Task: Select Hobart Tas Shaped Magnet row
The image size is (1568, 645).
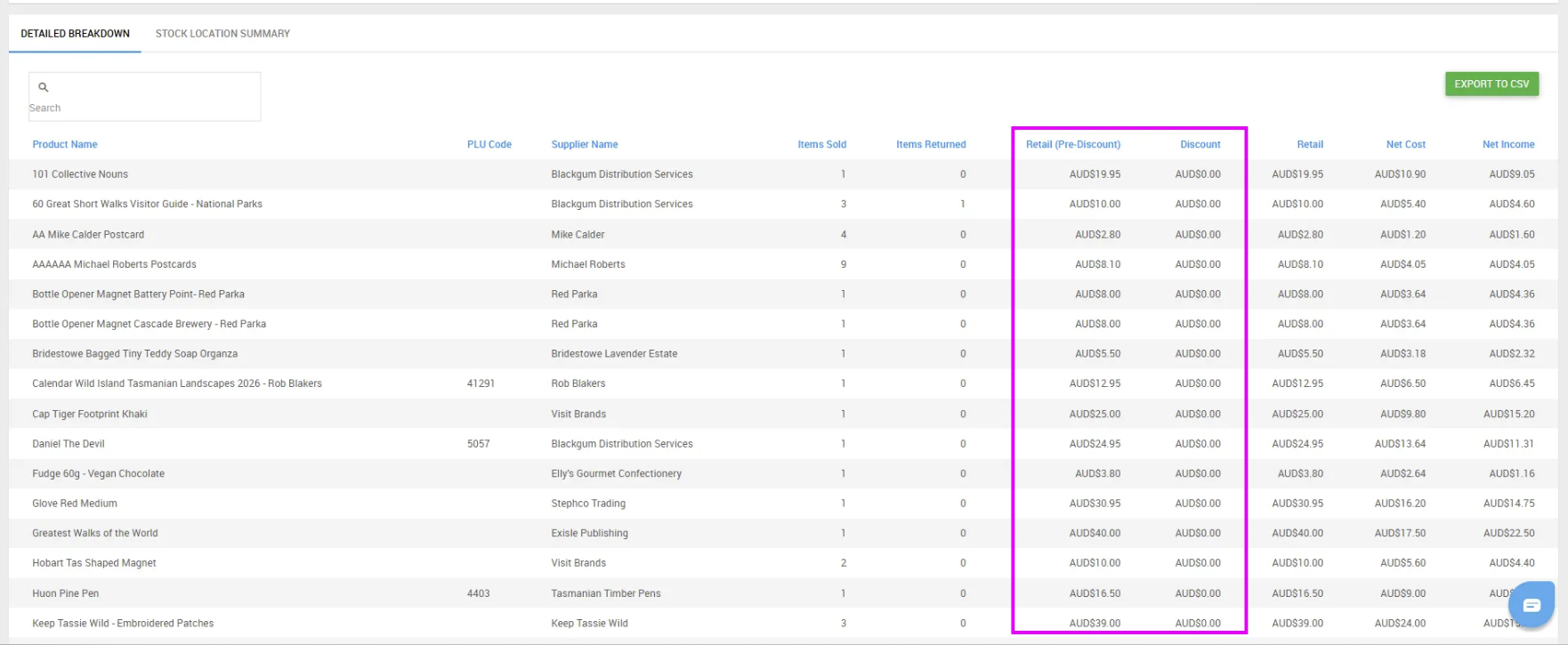Action: click(x=783, y=563)
